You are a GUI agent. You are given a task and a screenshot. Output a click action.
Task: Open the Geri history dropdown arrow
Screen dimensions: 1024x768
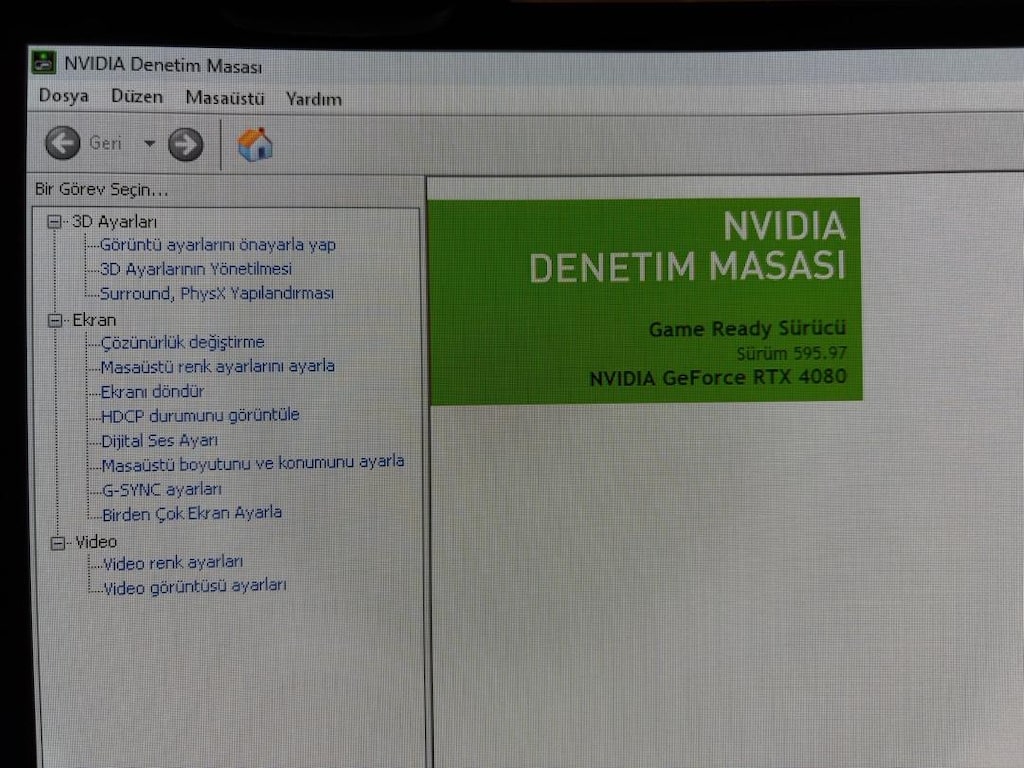(x=150, y=144)
